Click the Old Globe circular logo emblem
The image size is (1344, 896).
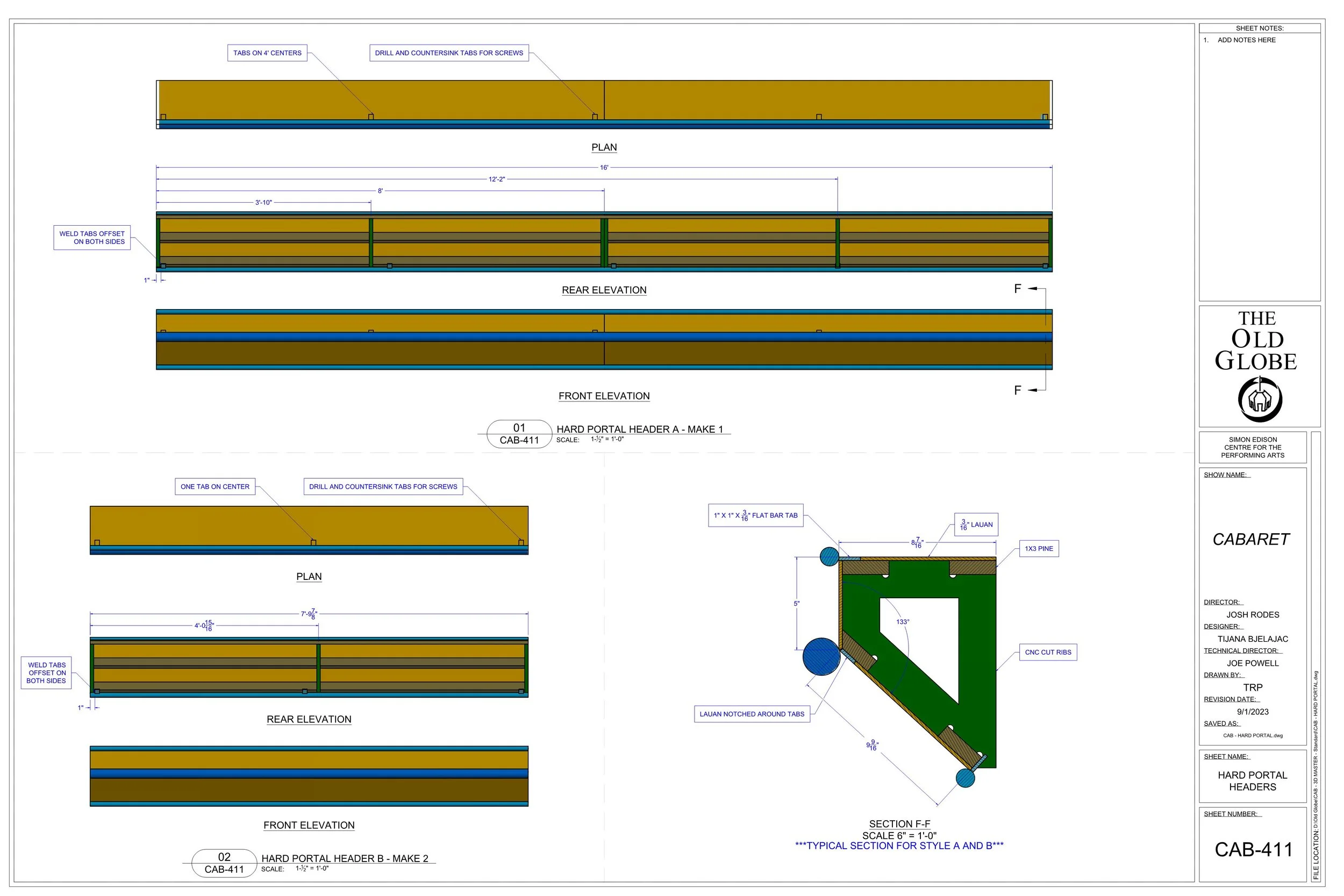[x=1260, y=399]
